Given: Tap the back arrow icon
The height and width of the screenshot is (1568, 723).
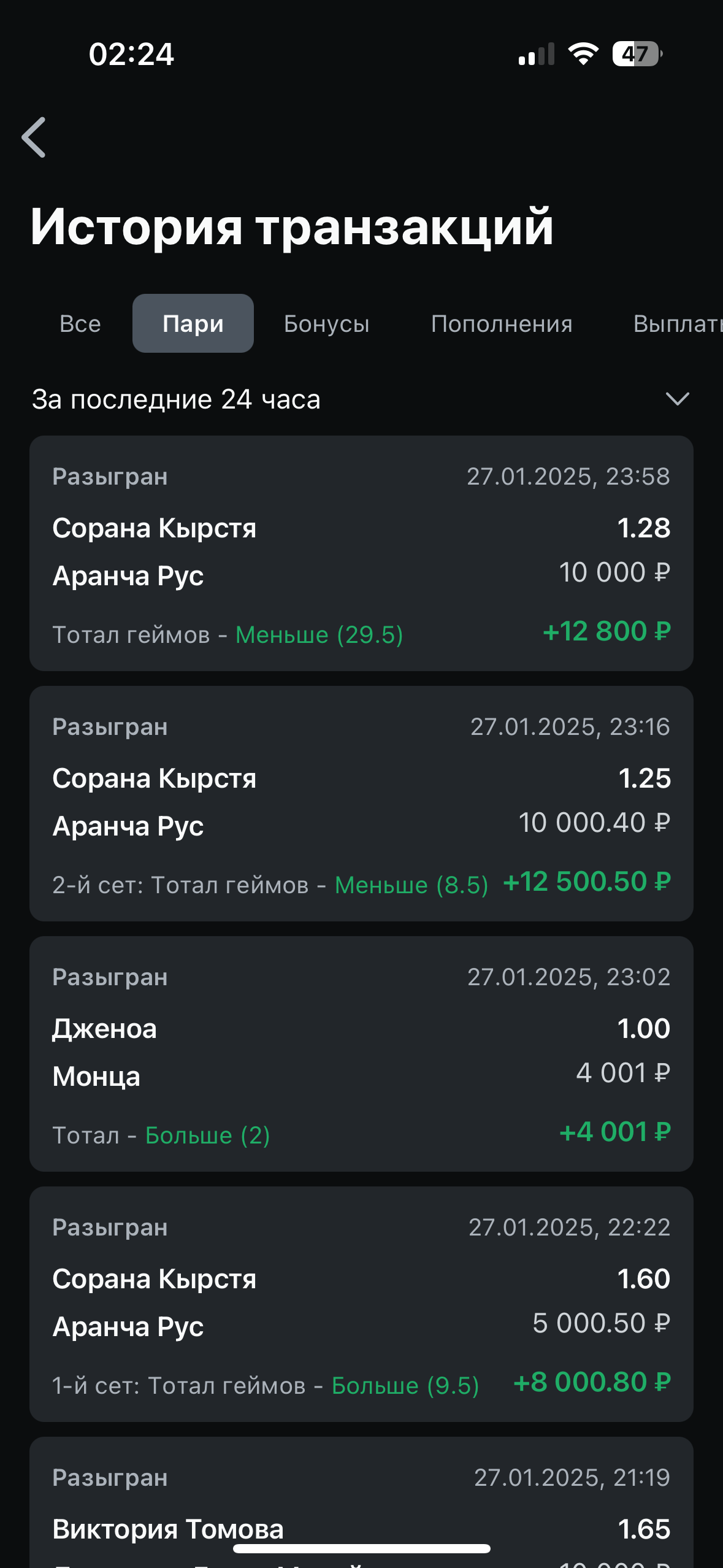Looking at the screenshot, I should pos(34,137).
